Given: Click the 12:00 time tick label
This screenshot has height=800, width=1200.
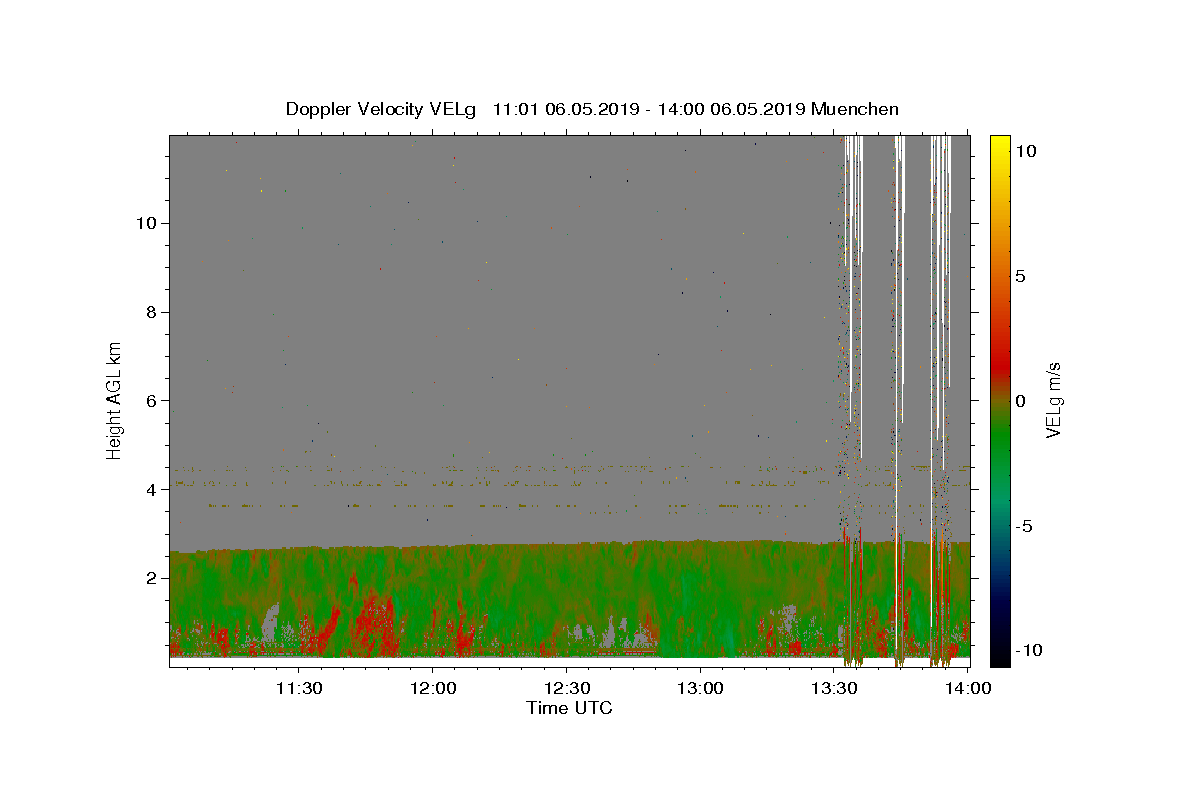Looking at the screenshot, I should click(x=432, y=688).
